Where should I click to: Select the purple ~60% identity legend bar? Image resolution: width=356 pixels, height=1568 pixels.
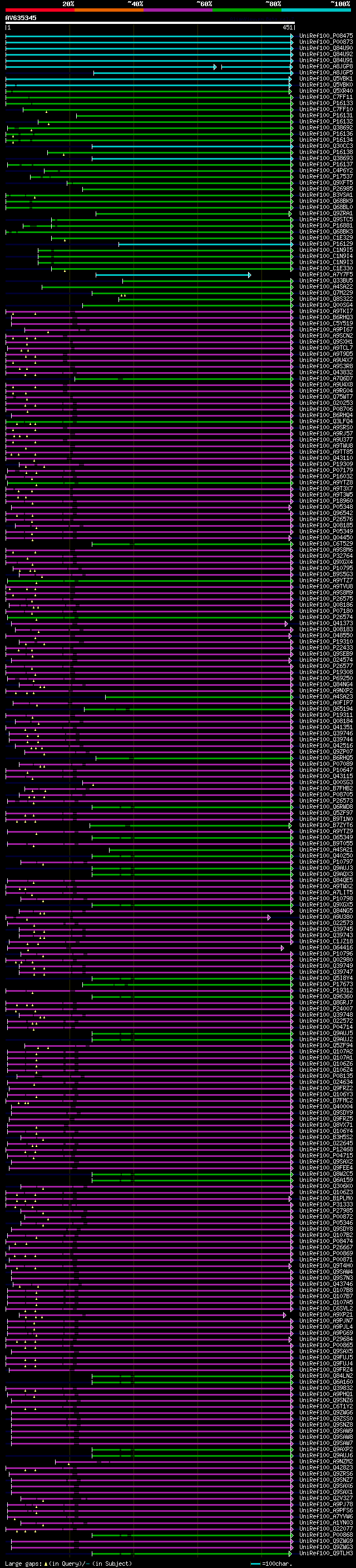(179, 10)
